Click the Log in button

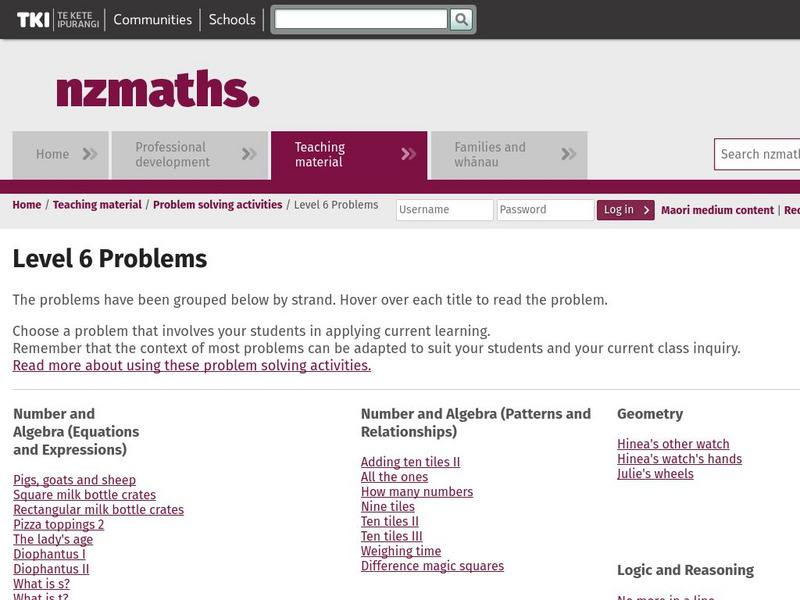(x=626, y=210)
